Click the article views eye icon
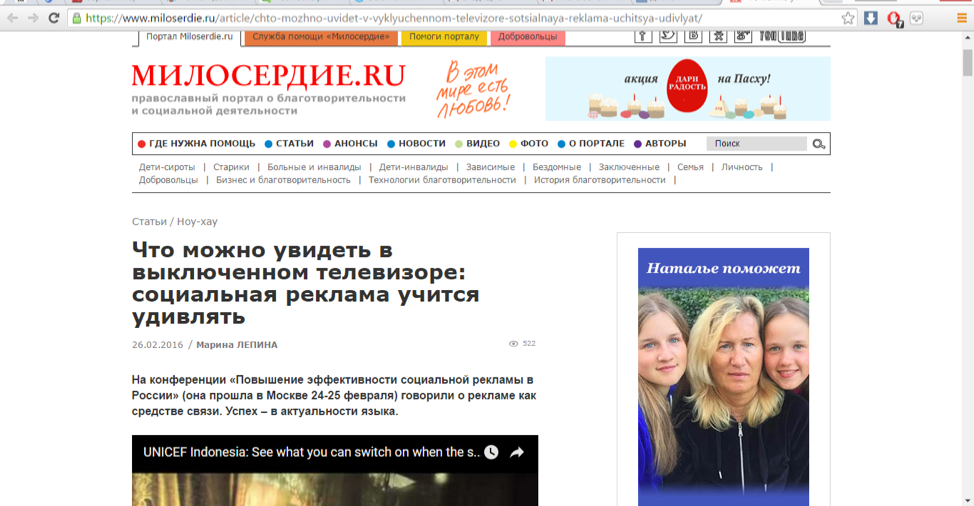 coord(513,343)
